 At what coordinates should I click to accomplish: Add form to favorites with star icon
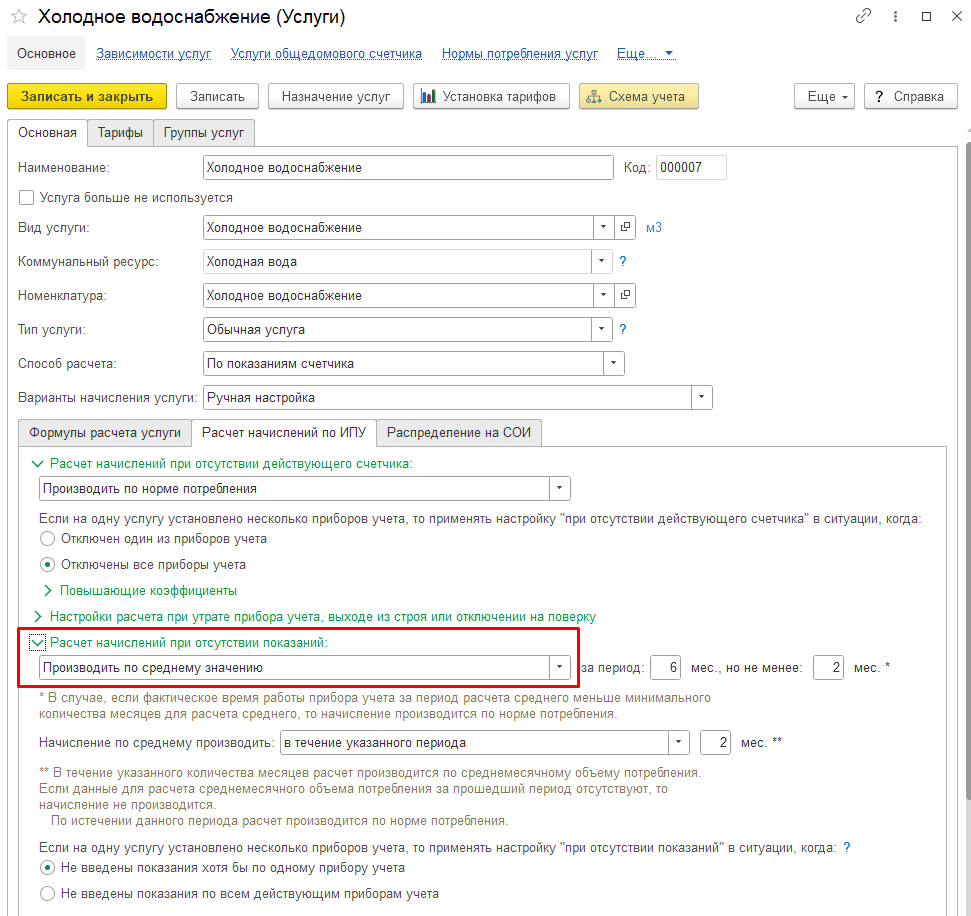[19, 17]
